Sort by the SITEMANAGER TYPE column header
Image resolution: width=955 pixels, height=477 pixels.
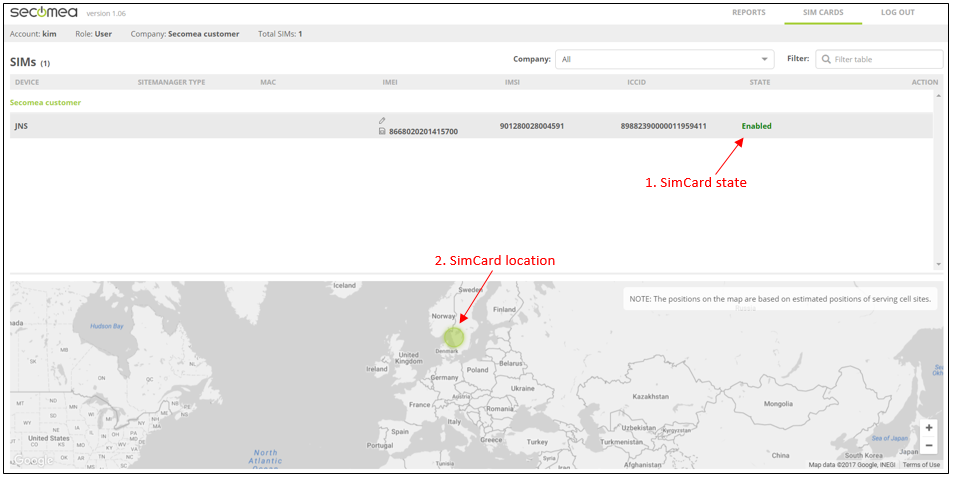[x=171, y=82]
